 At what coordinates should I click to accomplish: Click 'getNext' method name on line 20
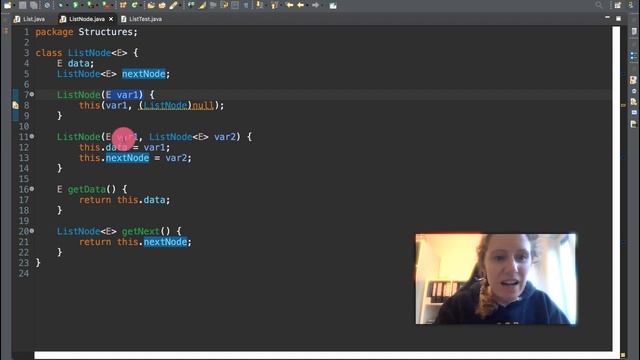coord(141,231)
